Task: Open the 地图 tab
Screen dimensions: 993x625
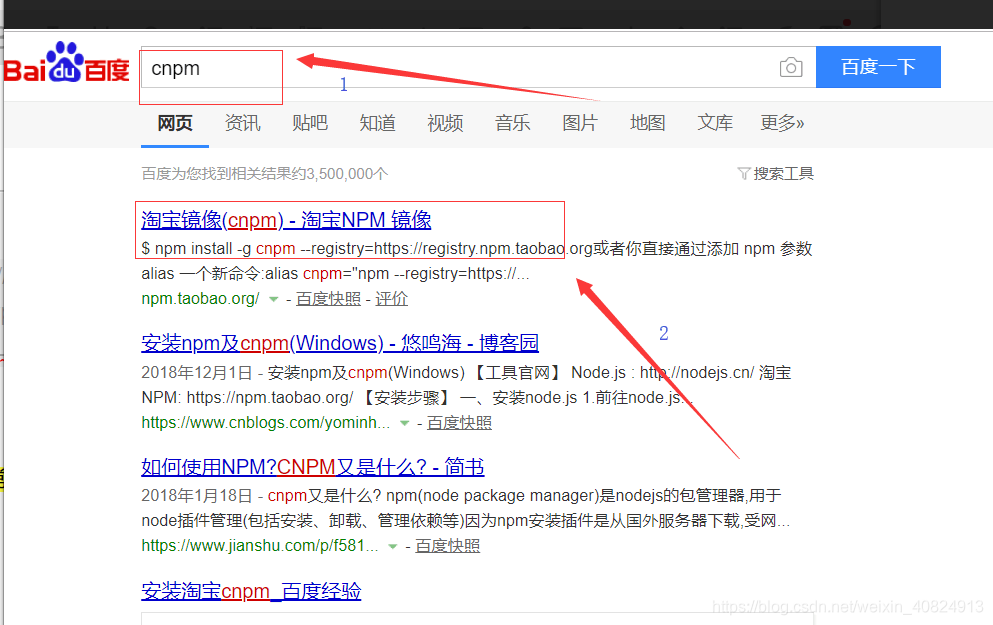Action: tap(647, 123)
